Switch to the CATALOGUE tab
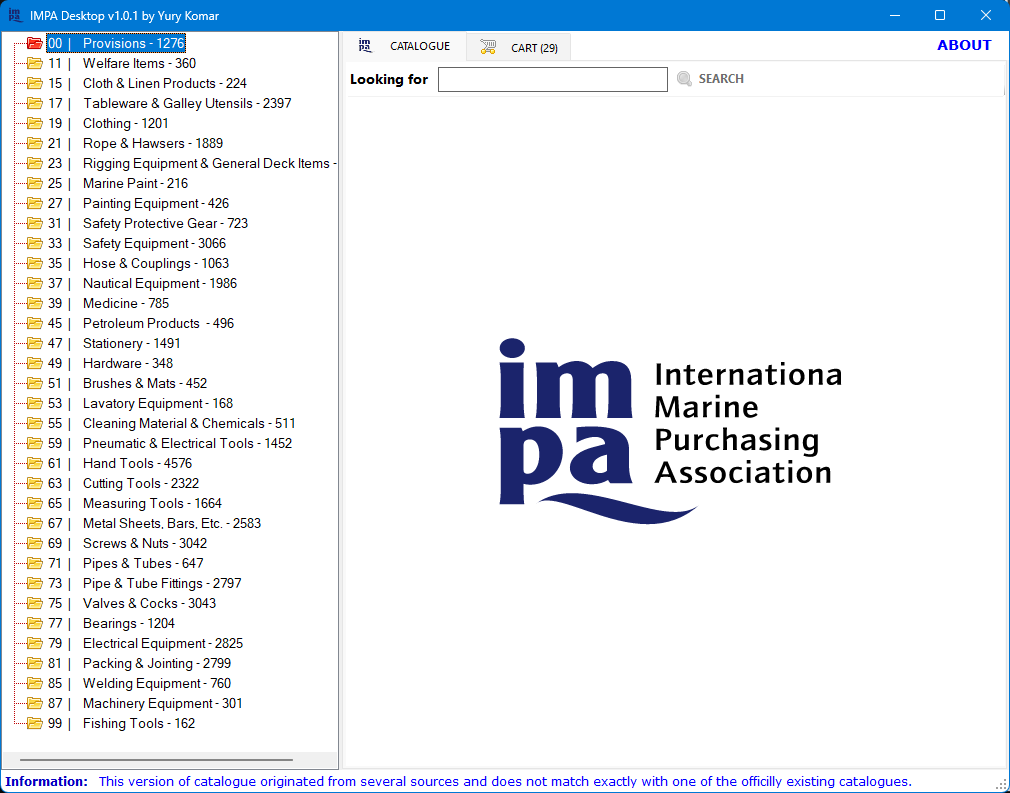This screenshot has width=1010, height=793. pyautogui.click(x=404, y=46)
